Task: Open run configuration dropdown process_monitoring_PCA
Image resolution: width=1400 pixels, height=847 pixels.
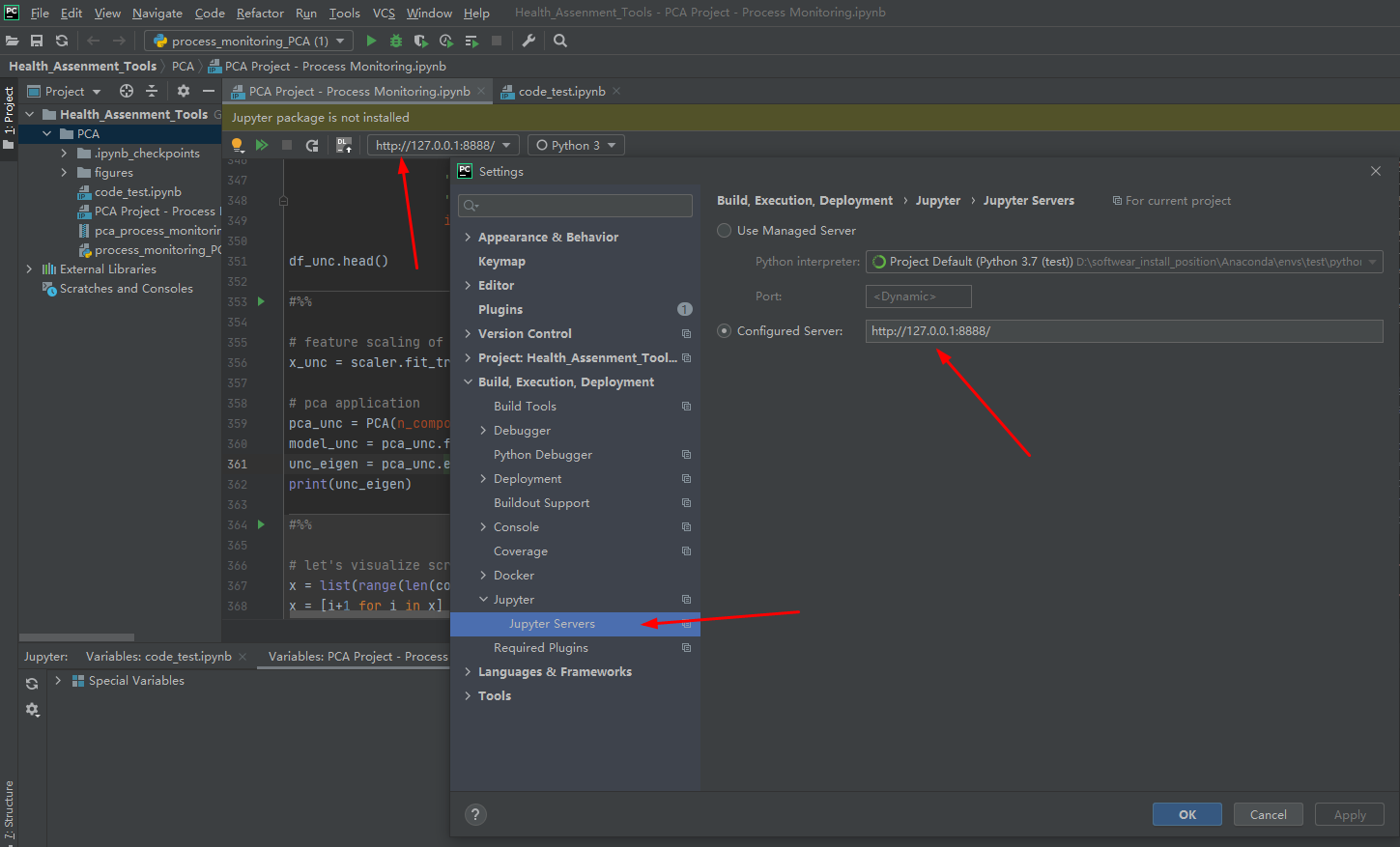Action: (249, 41)
